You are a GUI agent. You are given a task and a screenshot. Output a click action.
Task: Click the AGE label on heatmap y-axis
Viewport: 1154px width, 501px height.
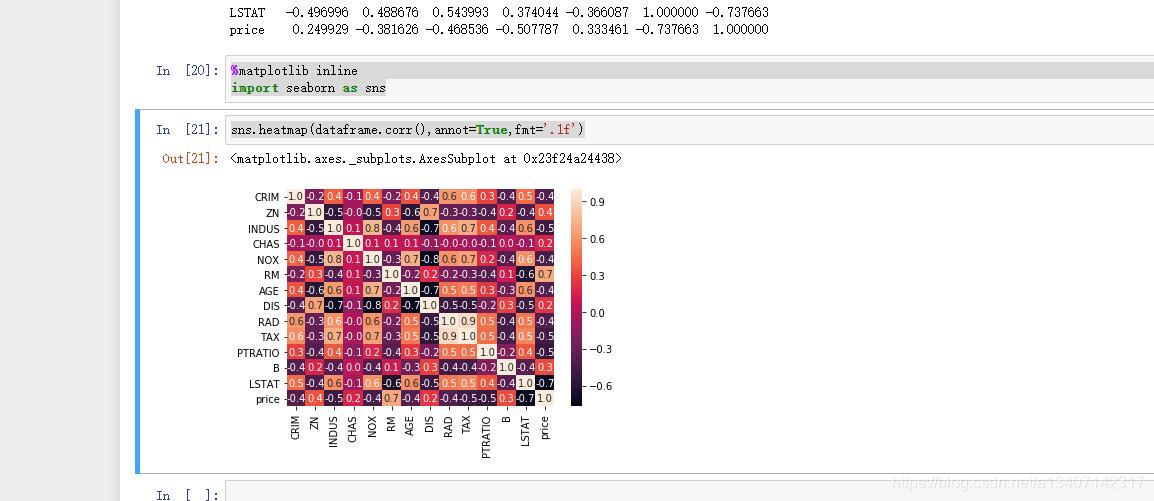270,291
